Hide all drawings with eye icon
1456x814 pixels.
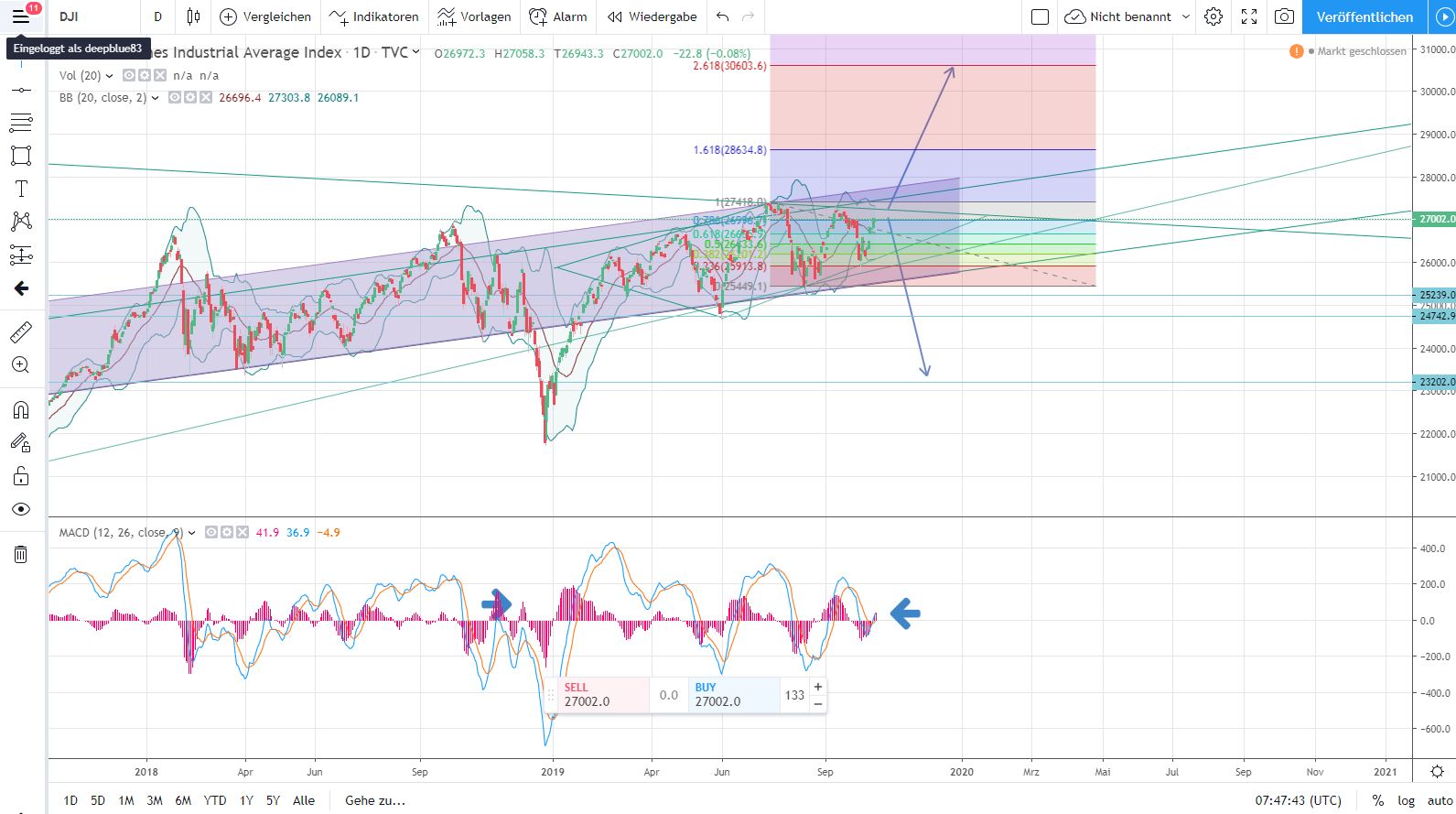(20, 509)
